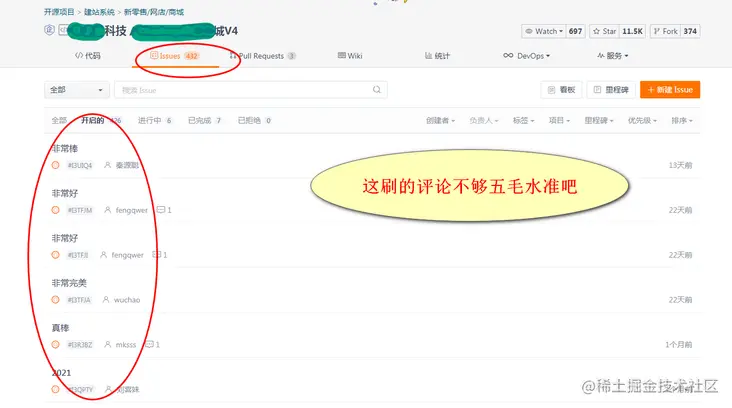Expand the 服务 menu
Image resolution: width=732 pixels, height=408 pixels.
tap(612, 56)
